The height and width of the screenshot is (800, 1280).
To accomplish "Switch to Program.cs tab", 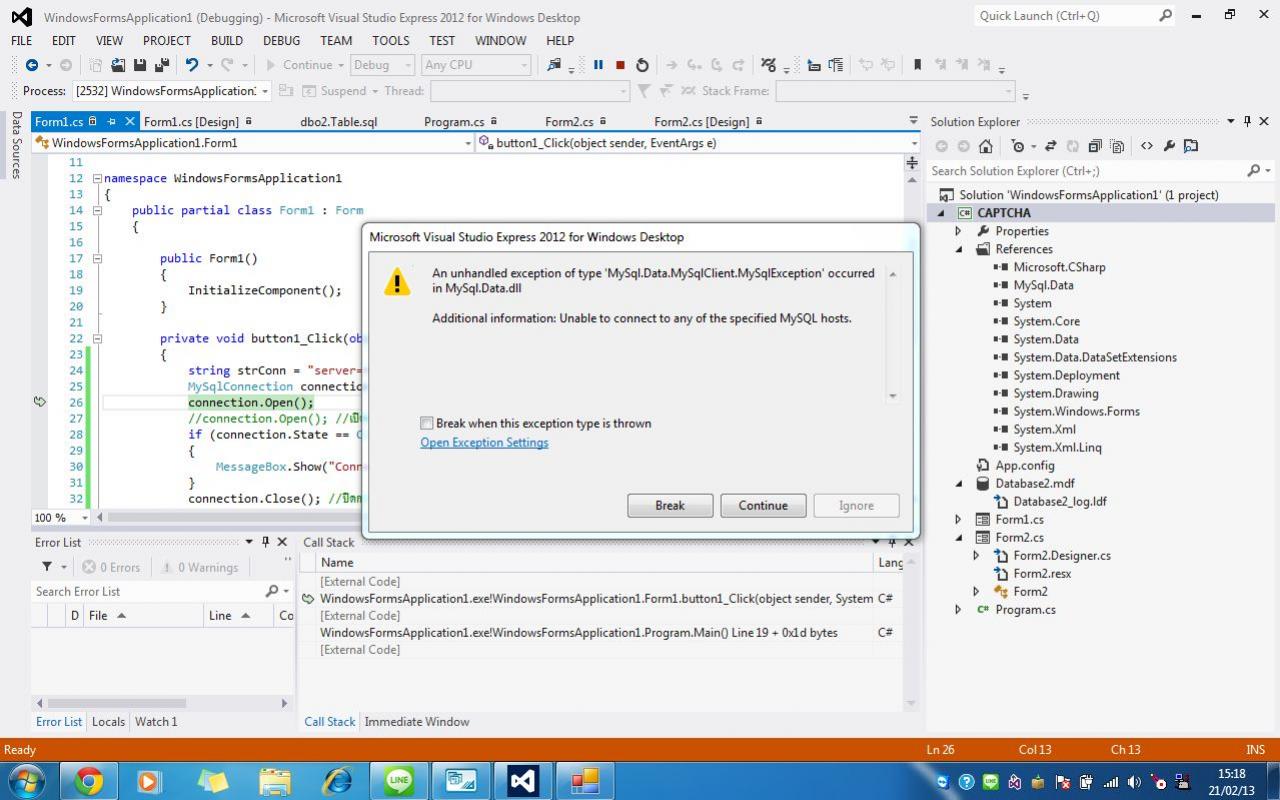I will tap(454, 122).
